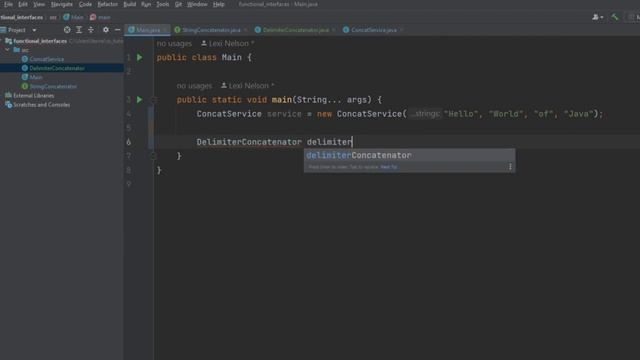The image size is (640, 360).
Task: Click the DelimiterConcatenator type on line 6
Action: (249, 142)
